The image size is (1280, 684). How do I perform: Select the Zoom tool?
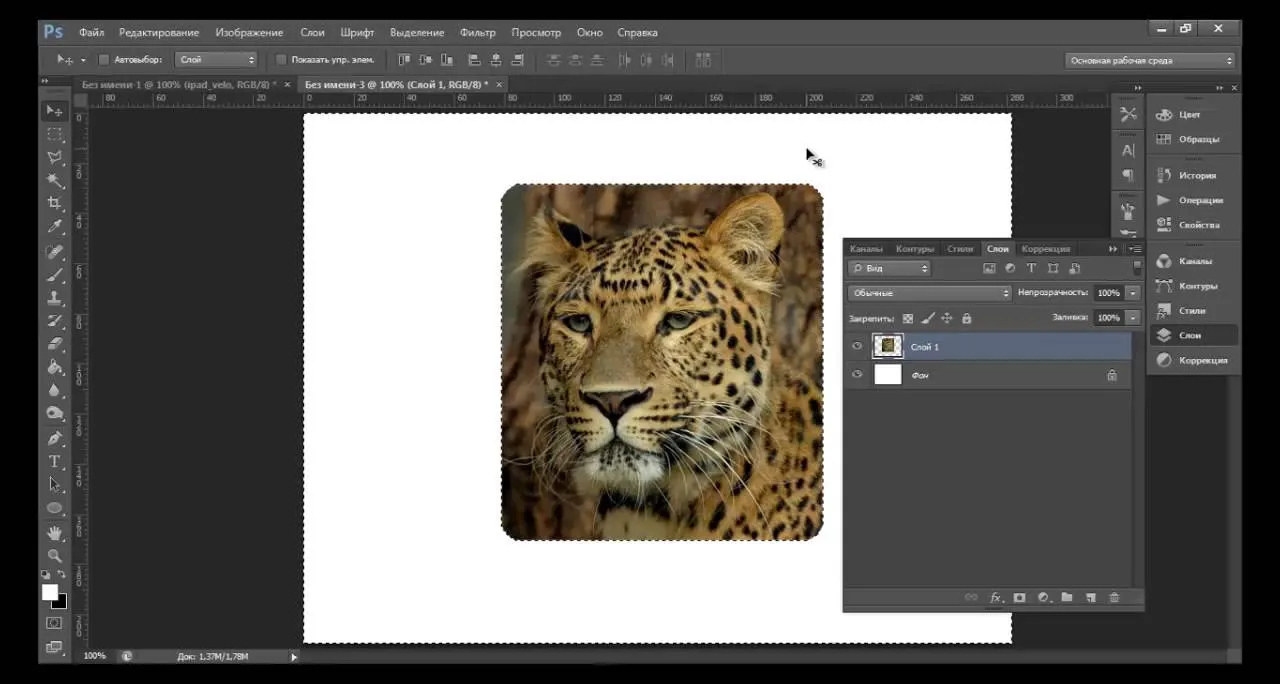pos(55,555)
